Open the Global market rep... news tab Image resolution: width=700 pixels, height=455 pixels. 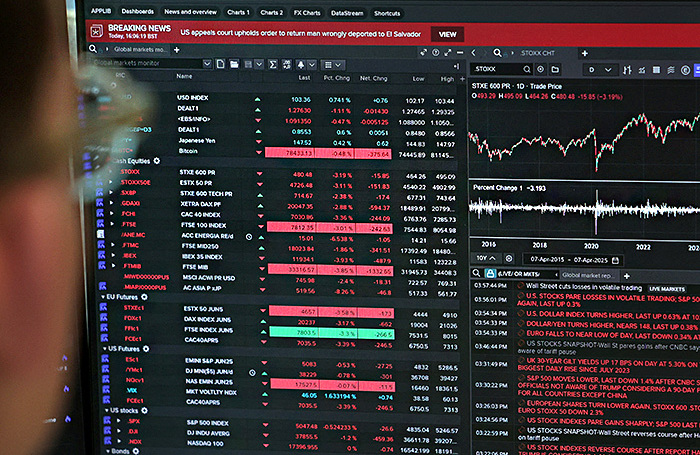click(588, 275)
